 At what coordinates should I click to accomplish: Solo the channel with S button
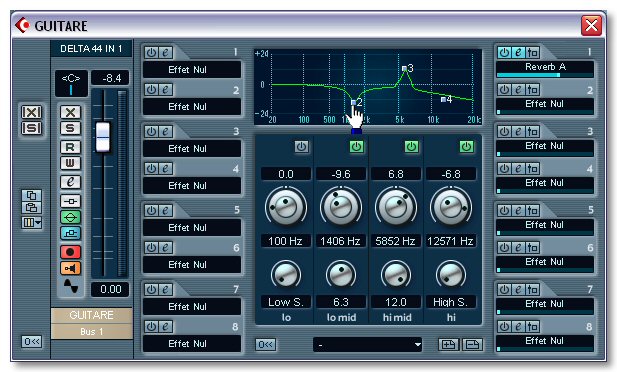click(70, 128)
